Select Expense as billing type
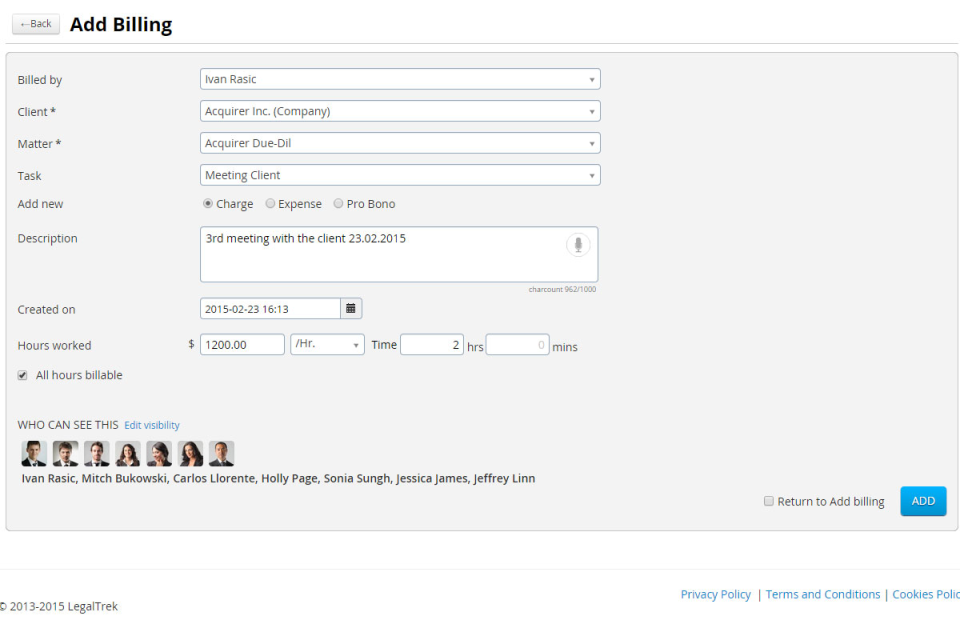Image resolution: width=960 pixels, height=644 pixels. pyautogui.click(x=269, y=203)
